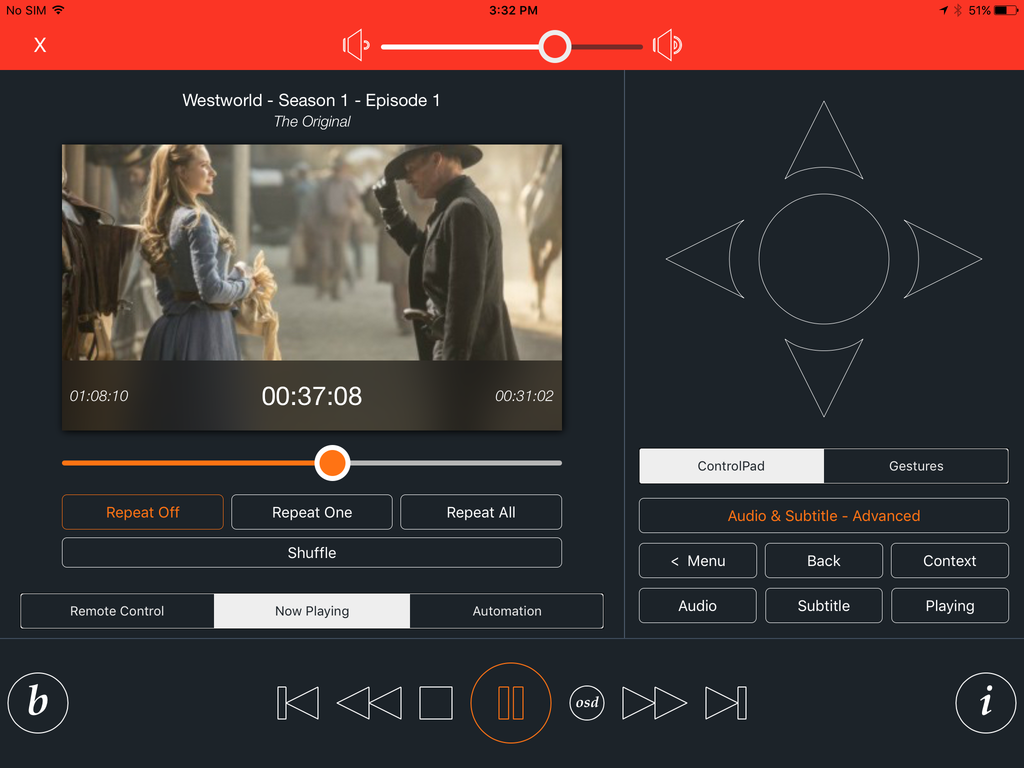Open the info i button
This screenshot has width=1024, height=768.
(x=985, y=703)
